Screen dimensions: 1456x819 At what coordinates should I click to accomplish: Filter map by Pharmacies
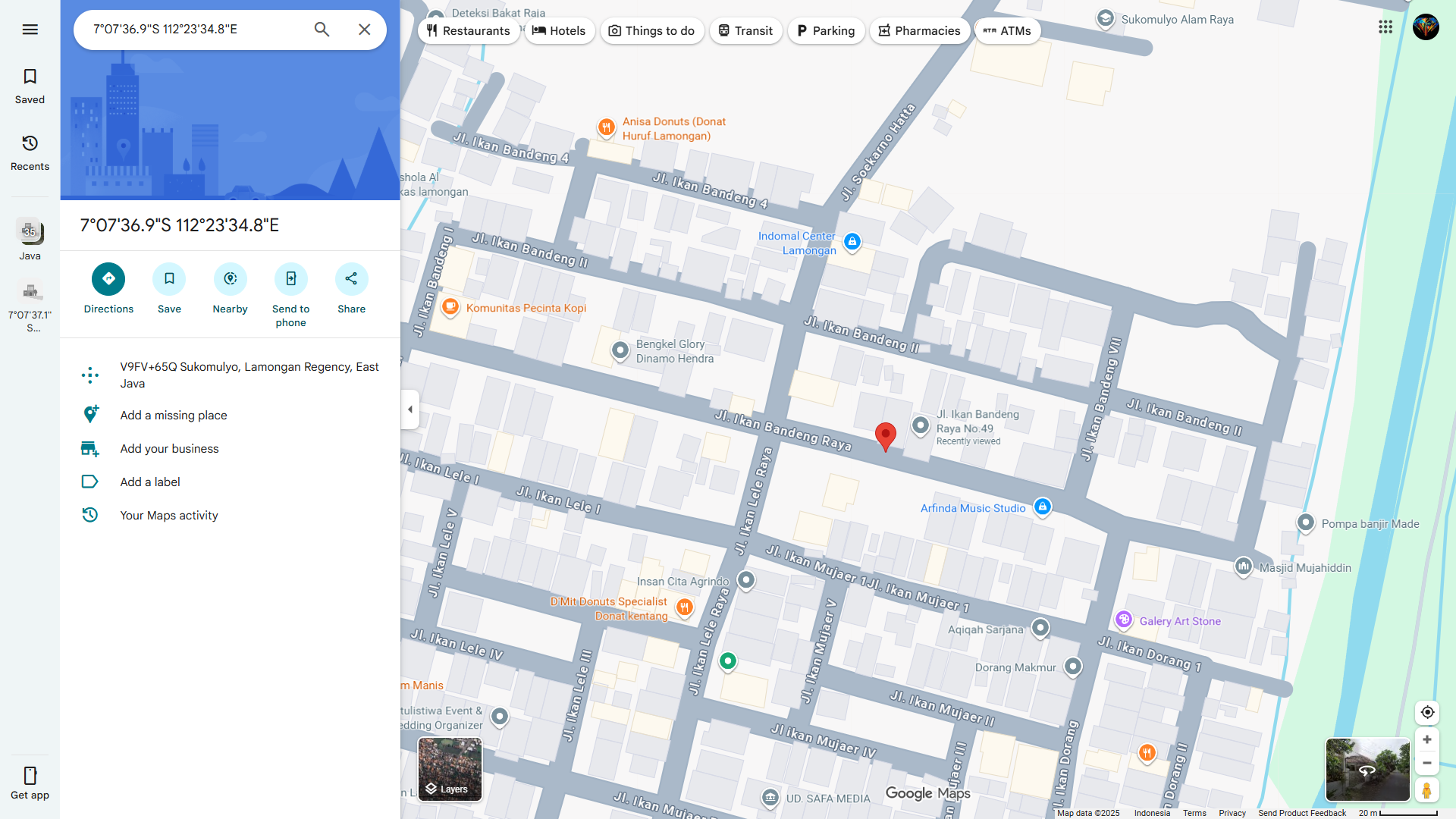click(x=919, y=31)
